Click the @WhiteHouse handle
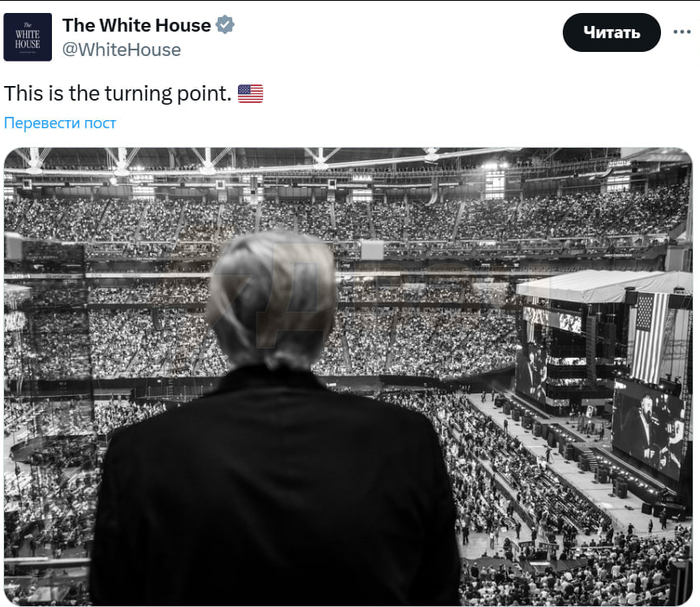This screenshot has width=700, height=607. point(121,50)
